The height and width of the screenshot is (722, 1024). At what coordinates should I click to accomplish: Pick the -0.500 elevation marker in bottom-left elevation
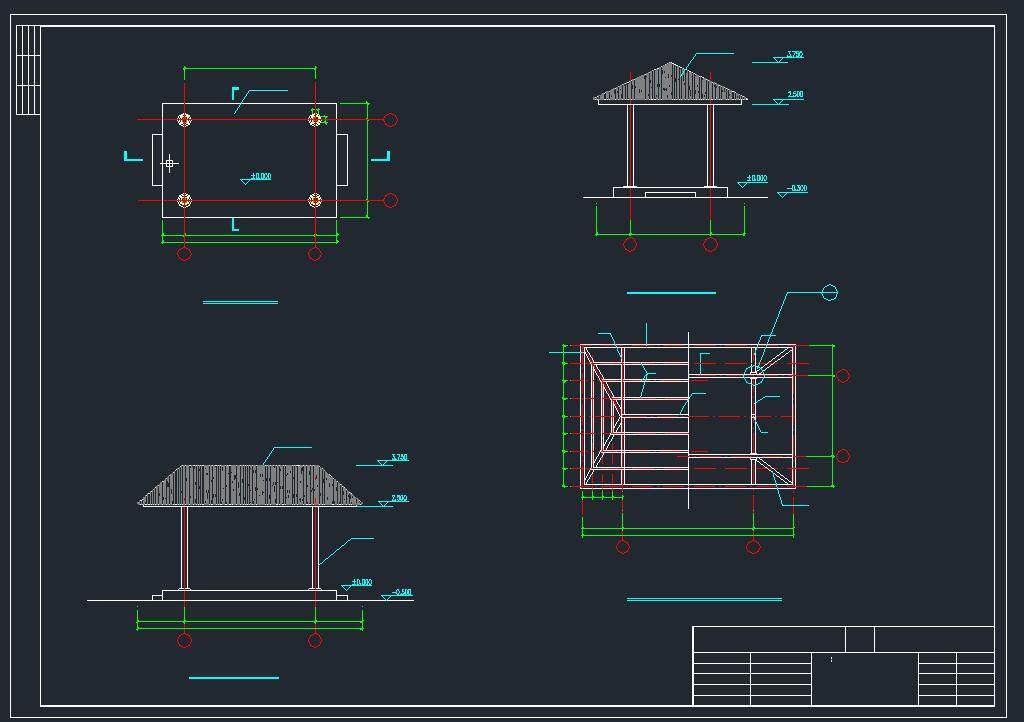398,594
